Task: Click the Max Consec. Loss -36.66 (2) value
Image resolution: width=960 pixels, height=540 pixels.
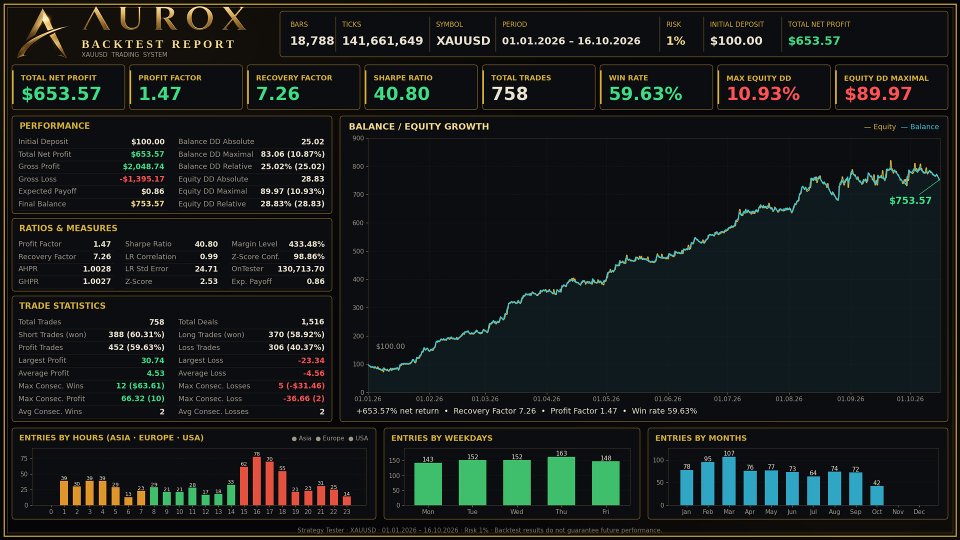Action: pyautogui.click(x=304, y=399)
